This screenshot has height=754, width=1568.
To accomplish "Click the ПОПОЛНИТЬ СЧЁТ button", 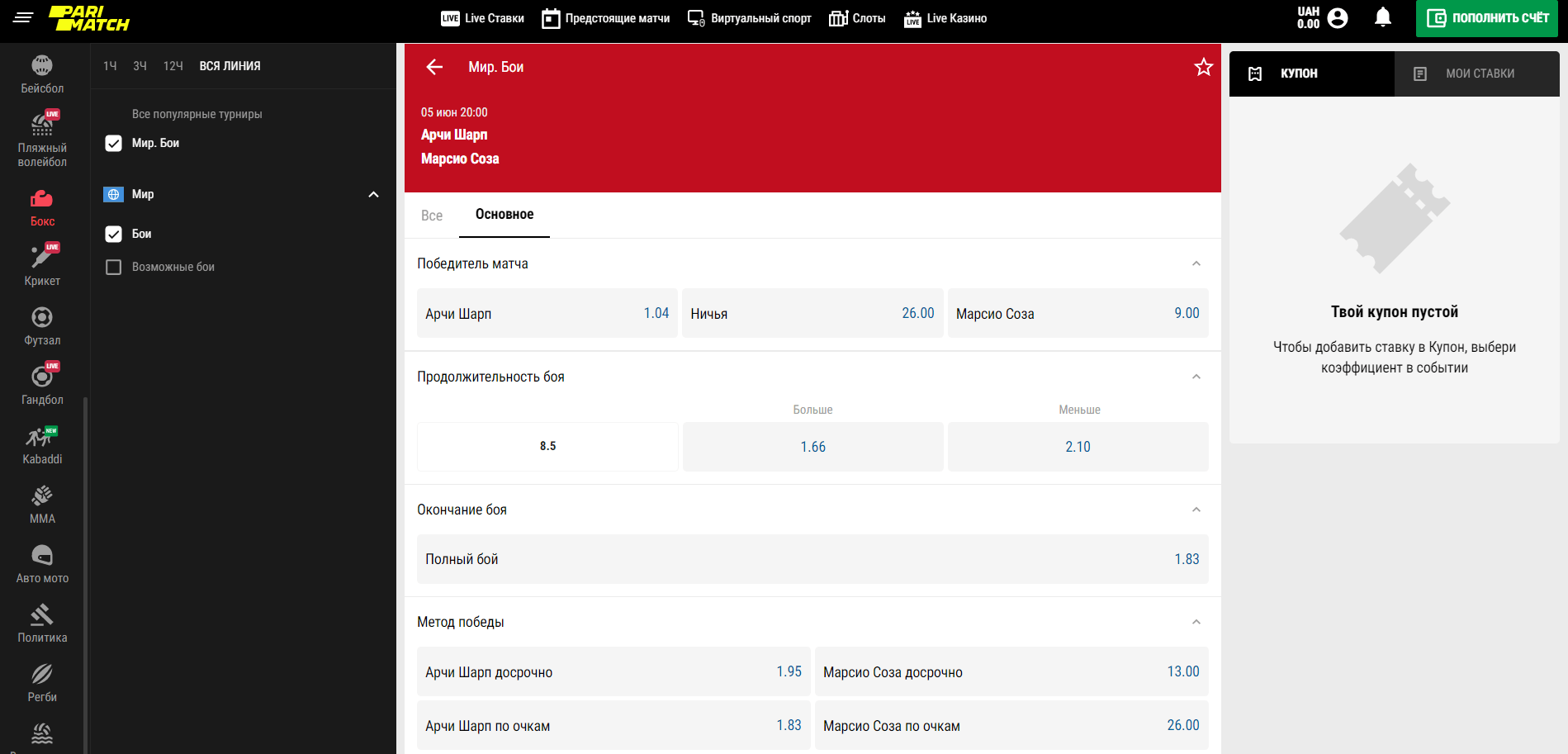I will point(1486,18).
